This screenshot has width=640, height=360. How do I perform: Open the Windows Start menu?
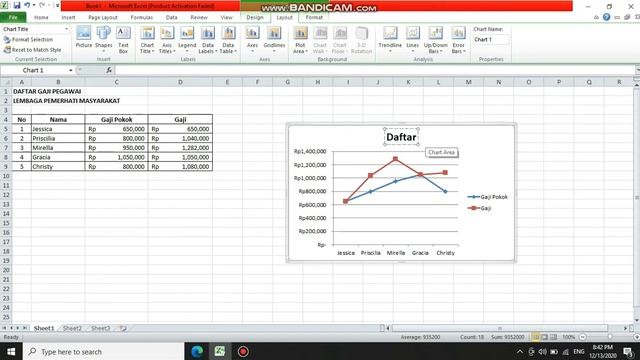(x=11, y=351)
